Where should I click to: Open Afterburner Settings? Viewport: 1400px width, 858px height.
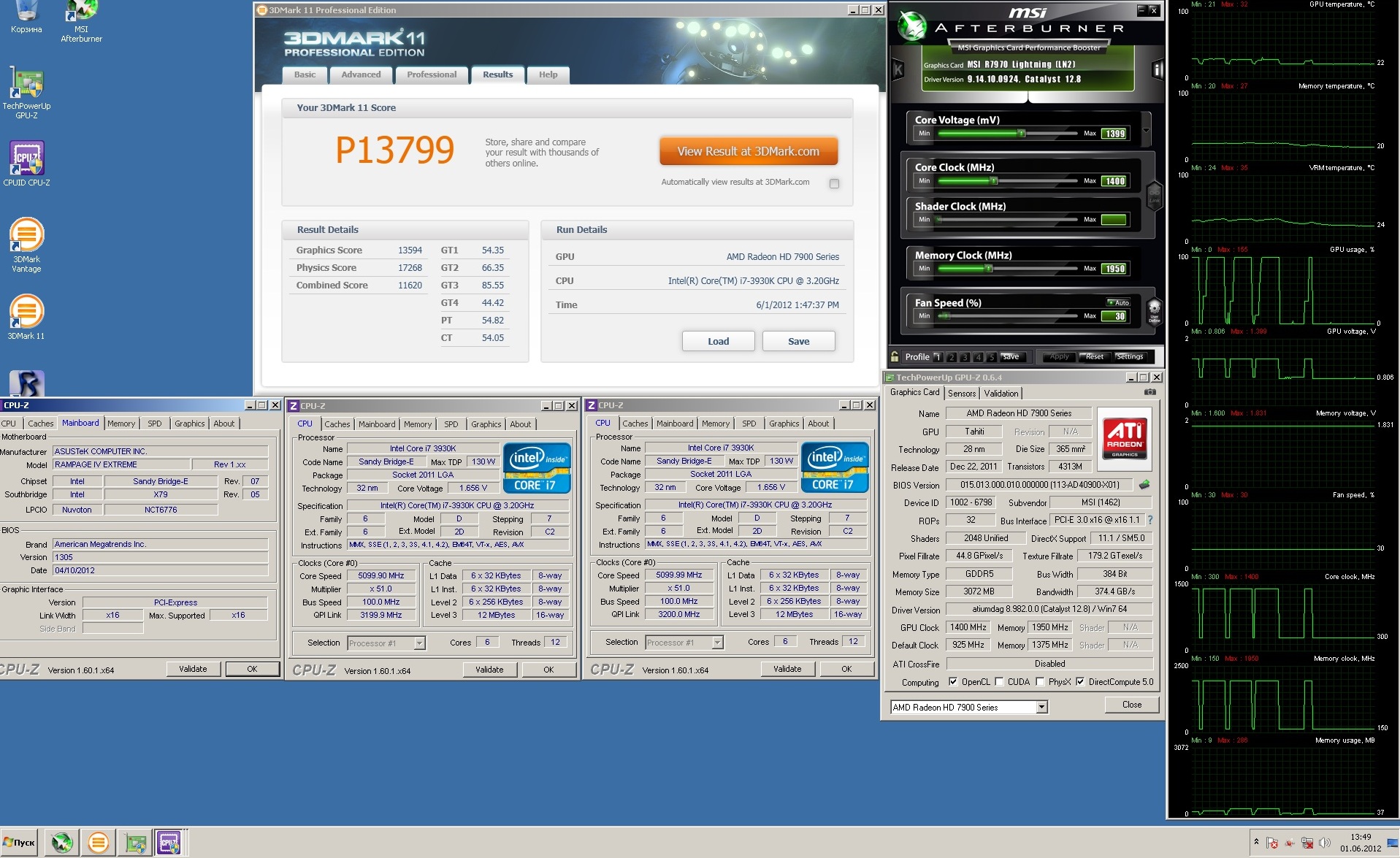1129,357
